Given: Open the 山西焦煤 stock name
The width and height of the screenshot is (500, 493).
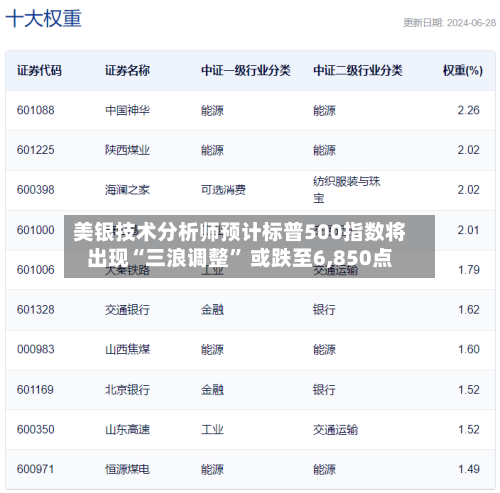Looking at the screenshot, I should click(x=127, y=349).
